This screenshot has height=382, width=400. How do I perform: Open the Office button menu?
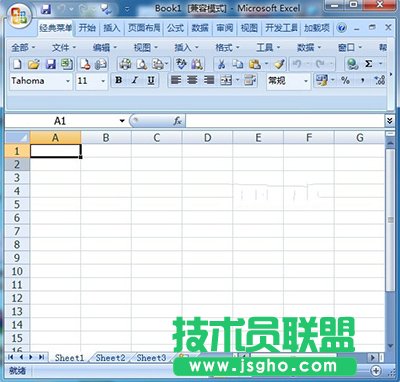(19, 16)
